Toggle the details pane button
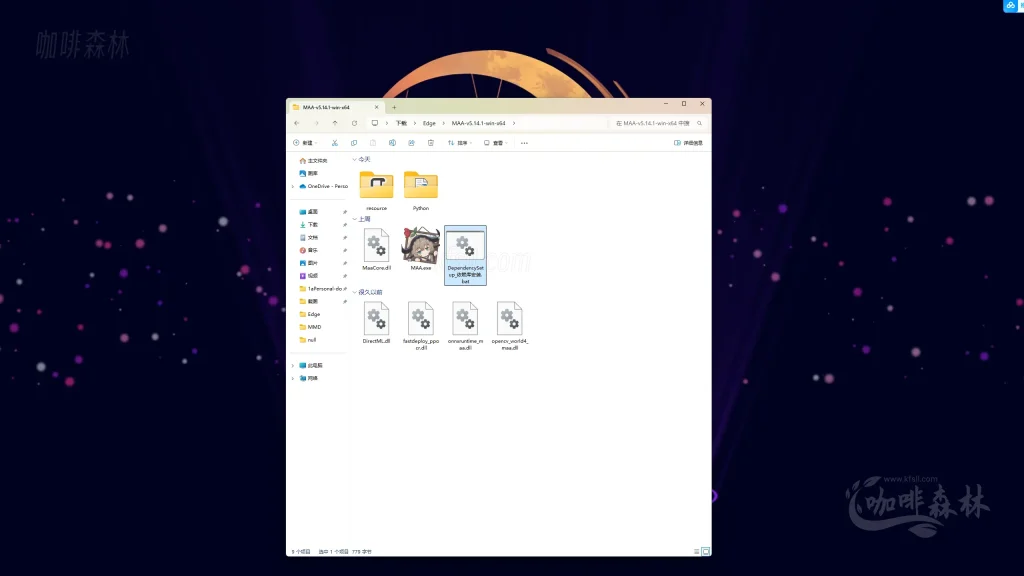The image size is (1024, 576). pos(688,143)
